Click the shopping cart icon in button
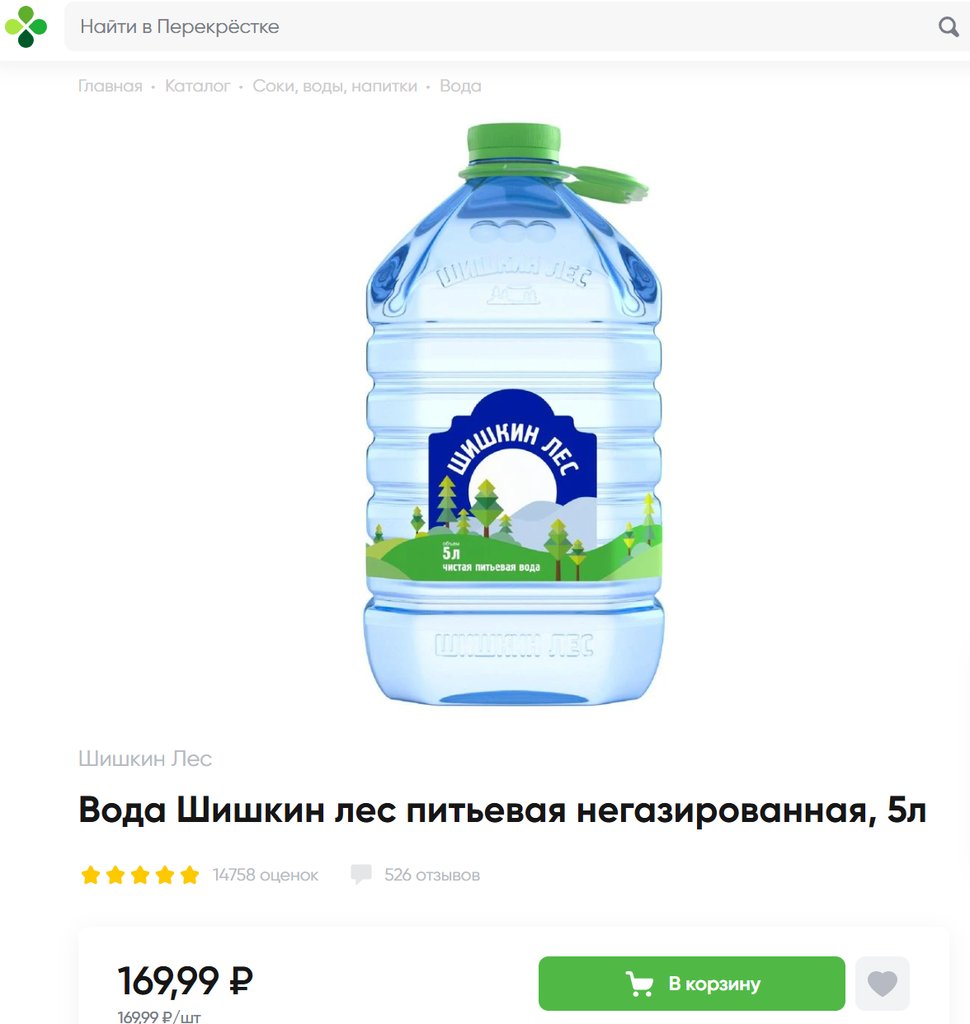The image size is (970, 1024). [639, 984]
